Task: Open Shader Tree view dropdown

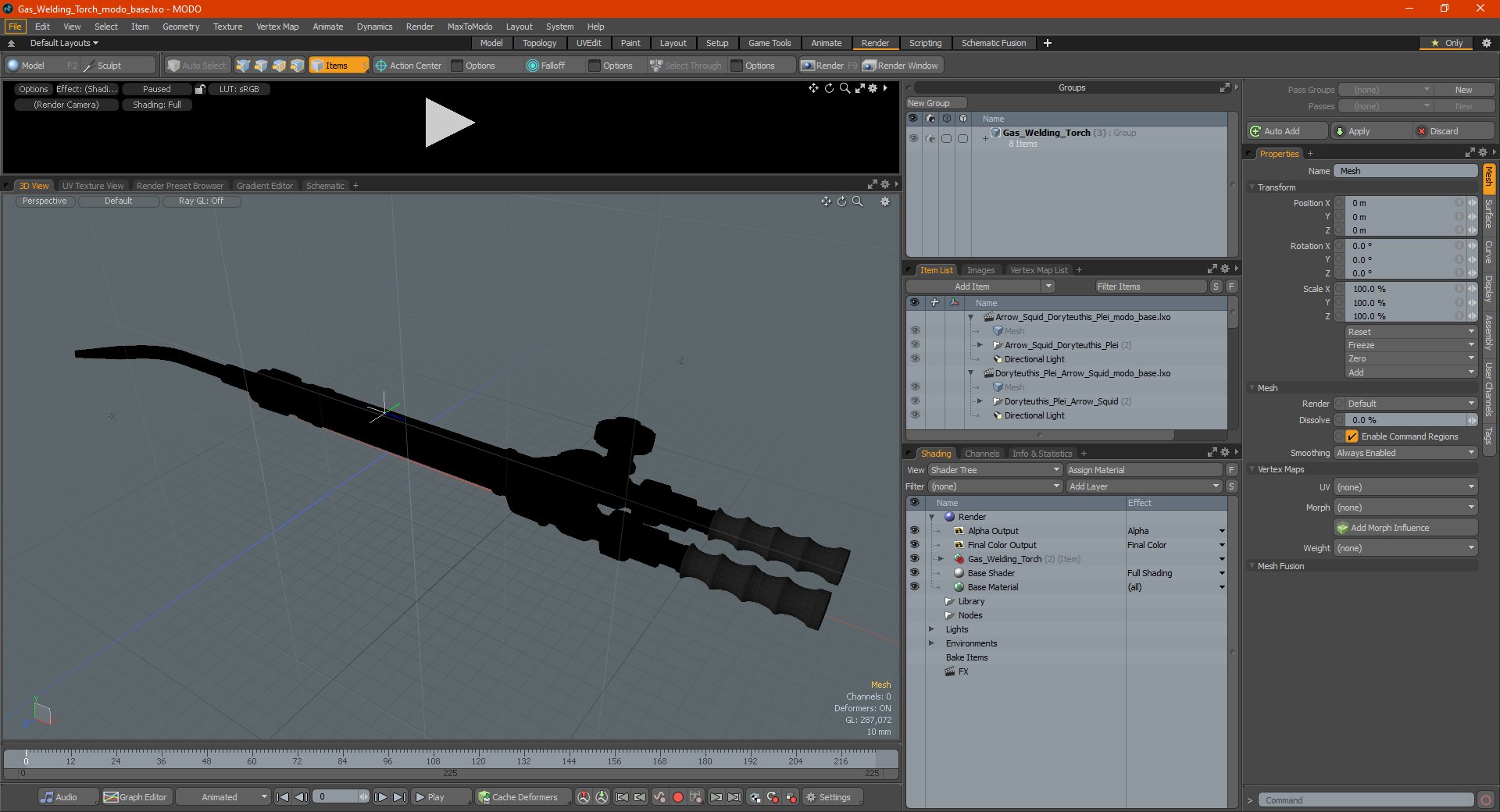Action: pyautogui.click(x=995, y=470)
